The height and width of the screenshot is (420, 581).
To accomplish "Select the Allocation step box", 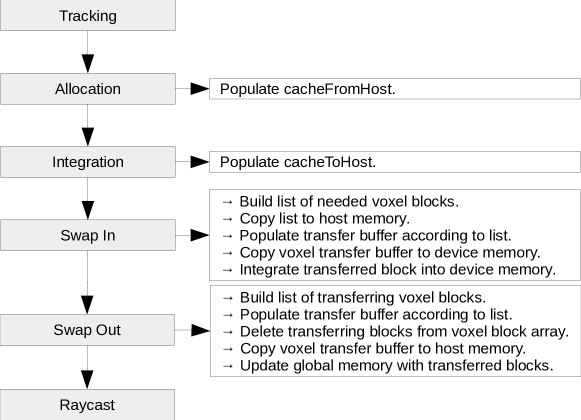I will point(88,89).
